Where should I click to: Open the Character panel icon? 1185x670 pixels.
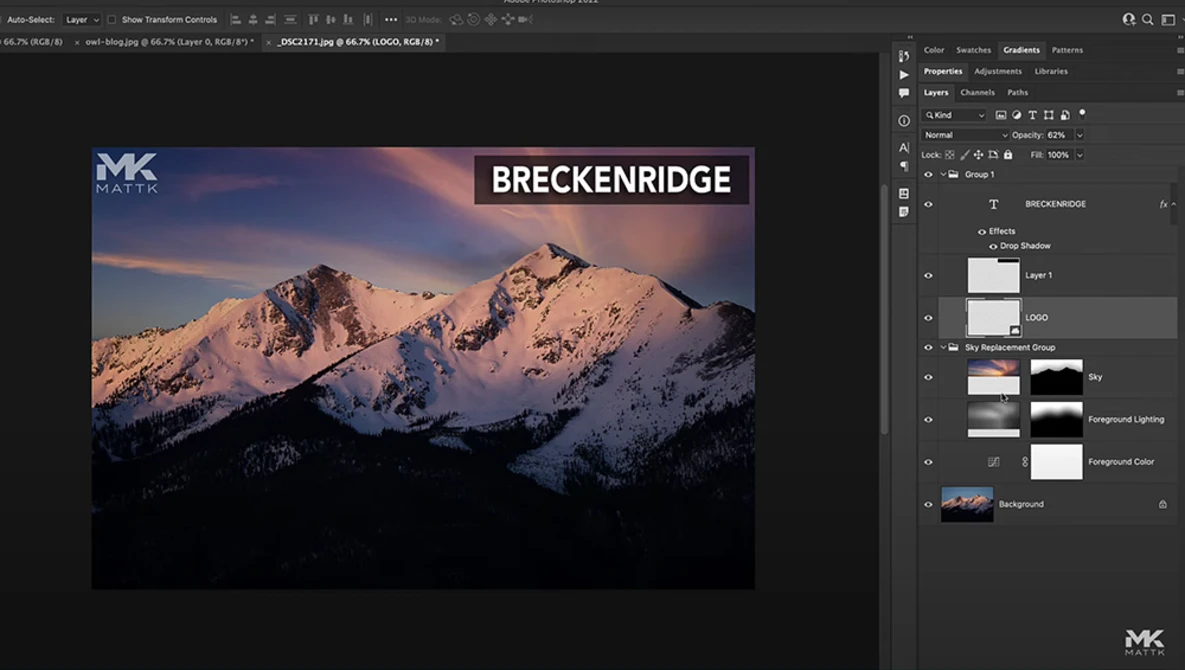(904, 147)
